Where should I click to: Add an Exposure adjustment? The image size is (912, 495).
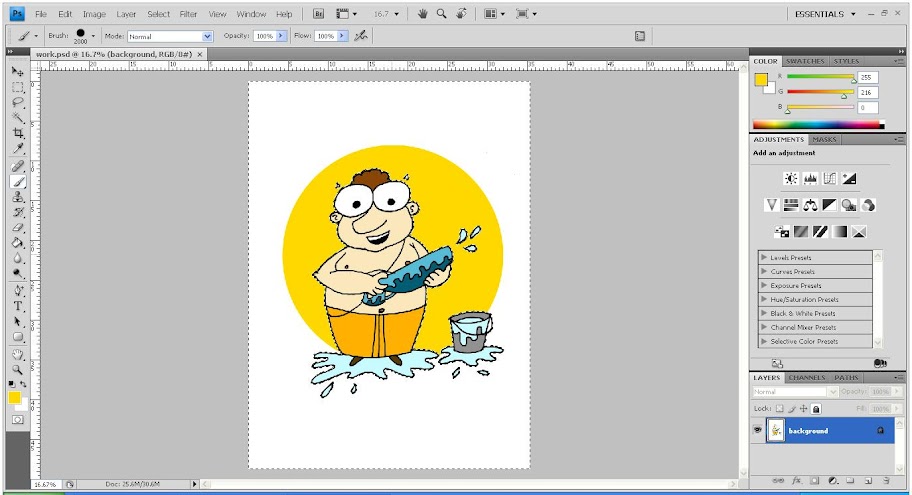[x=849, y=179]
